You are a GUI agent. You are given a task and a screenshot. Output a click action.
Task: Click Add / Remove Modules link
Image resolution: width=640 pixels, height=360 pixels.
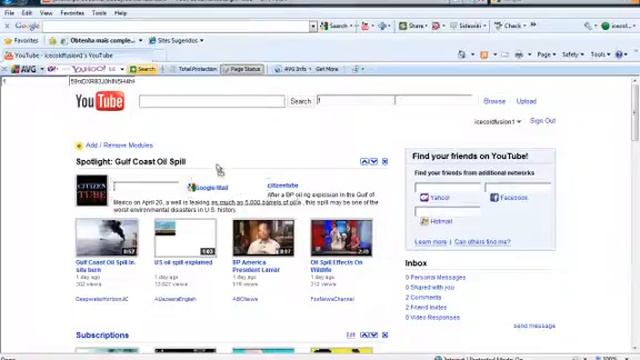tap(119, 145)
